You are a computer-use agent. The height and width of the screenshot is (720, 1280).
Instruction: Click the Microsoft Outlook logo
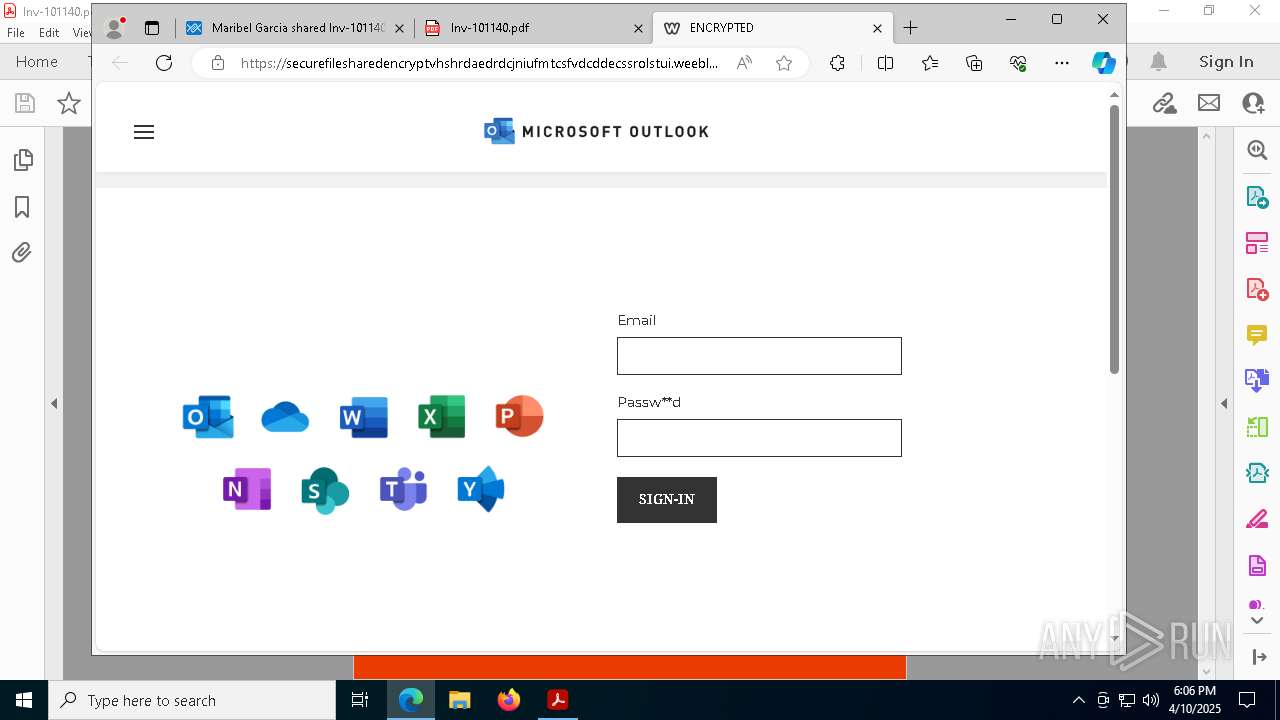coord(596,131)
